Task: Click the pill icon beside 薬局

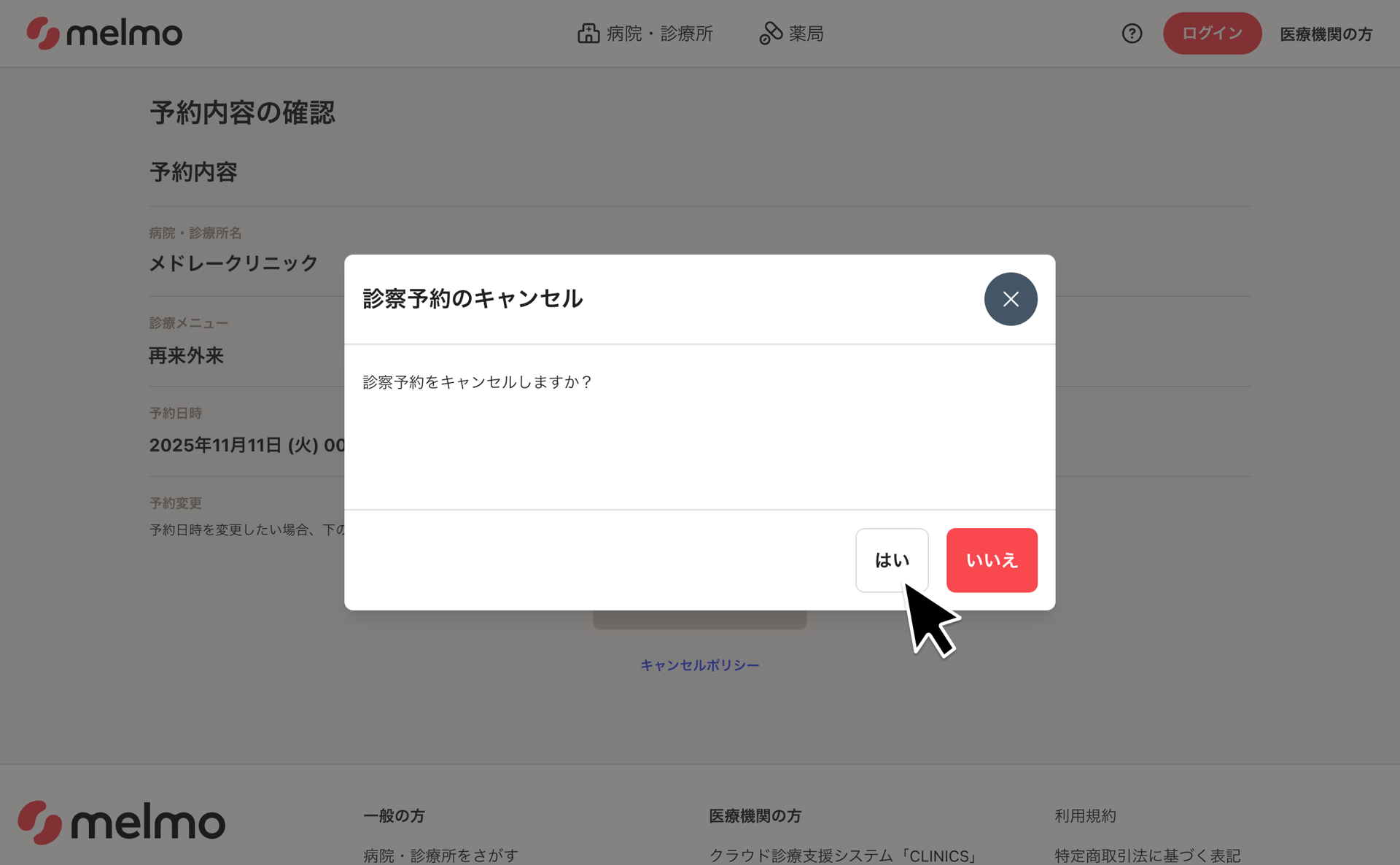Action: tap(771, 34)
